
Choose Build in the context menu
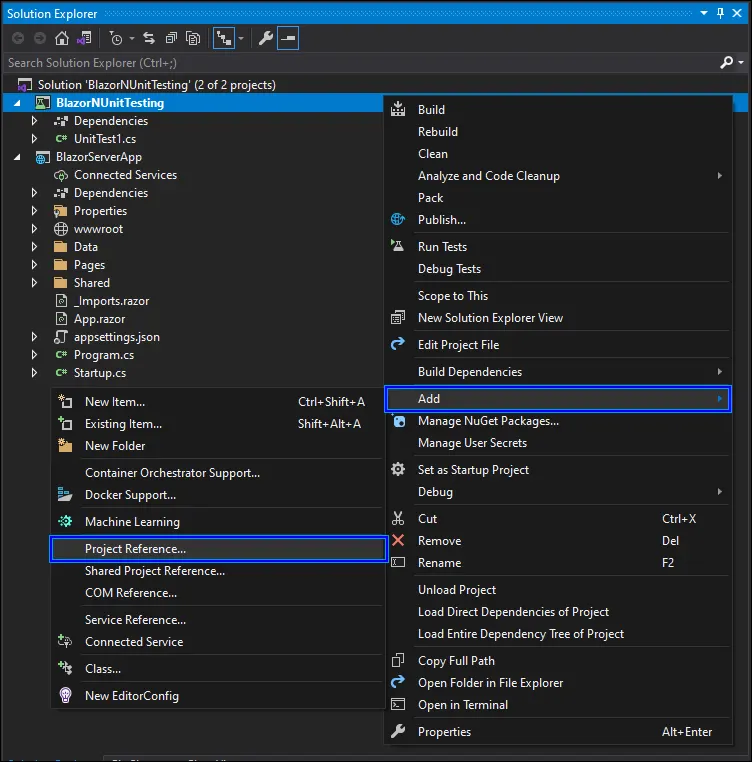(558, 110)
